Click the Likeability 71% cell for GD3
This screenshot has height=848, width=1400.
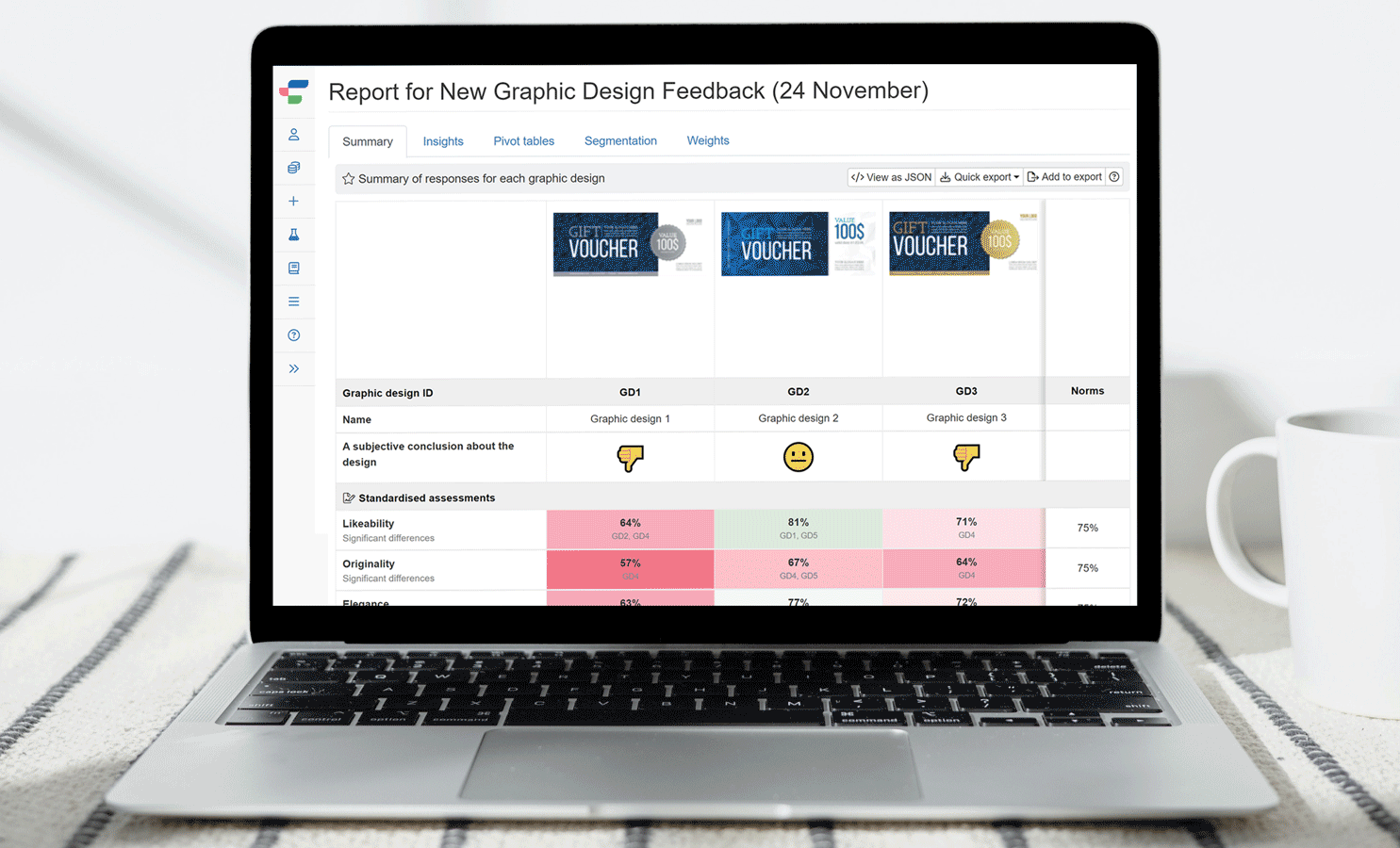[964, 528]
